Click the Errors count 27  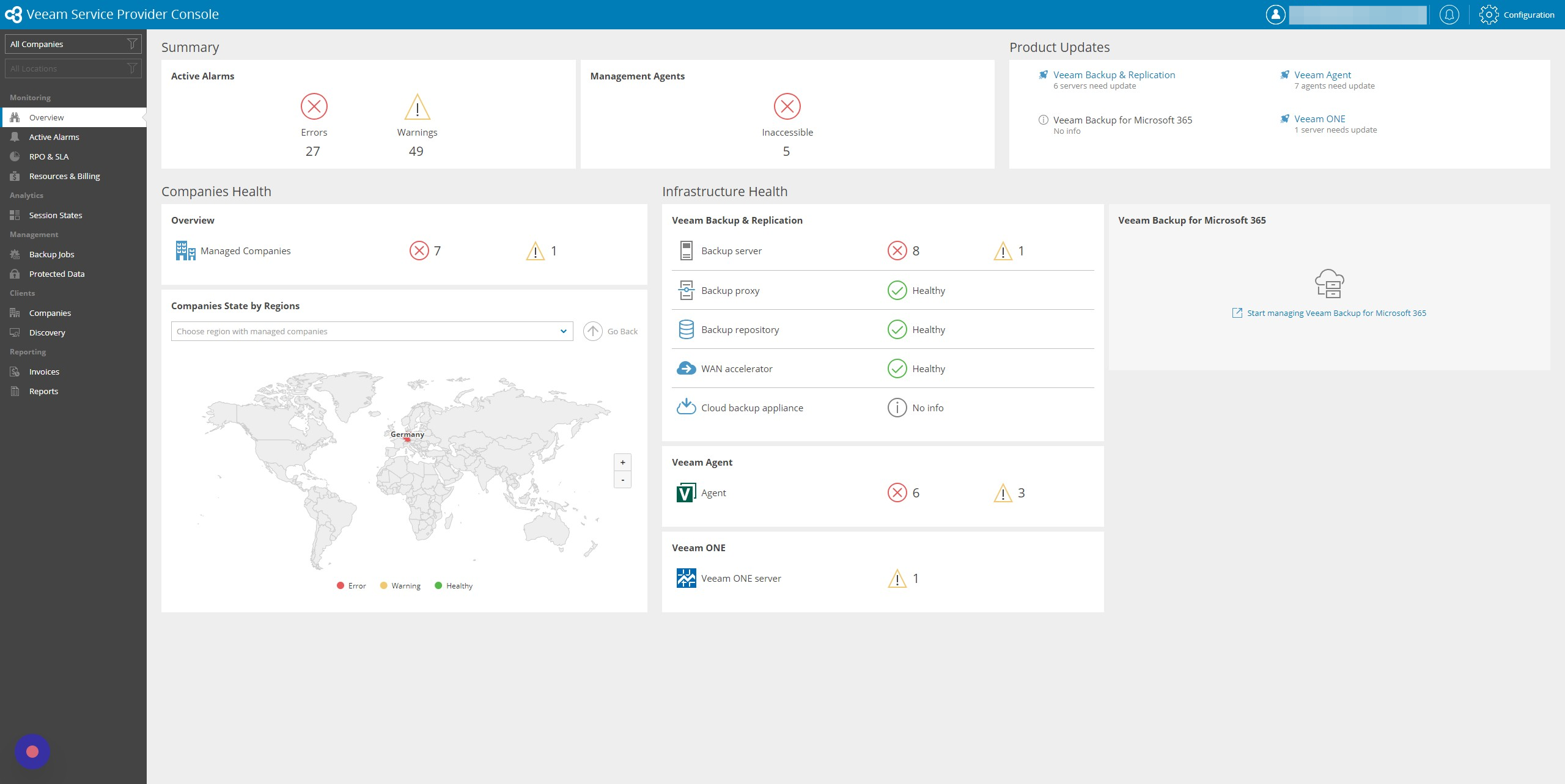click(x=312, y=151)
